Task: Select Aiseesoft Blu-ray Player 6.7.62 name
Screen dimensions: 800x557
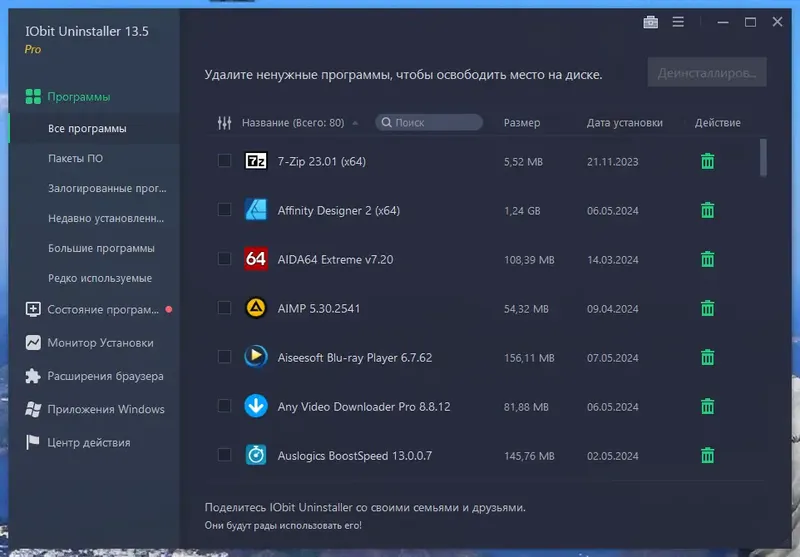Action: (x=355, y=358)
